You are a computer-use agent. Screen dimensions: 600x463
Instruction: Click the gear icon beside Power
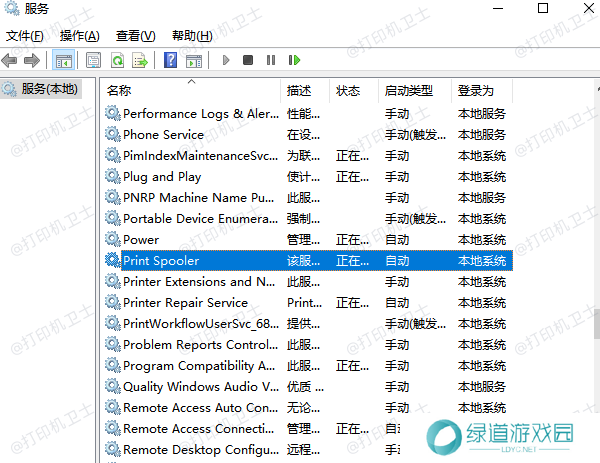(x=113, y=240)
